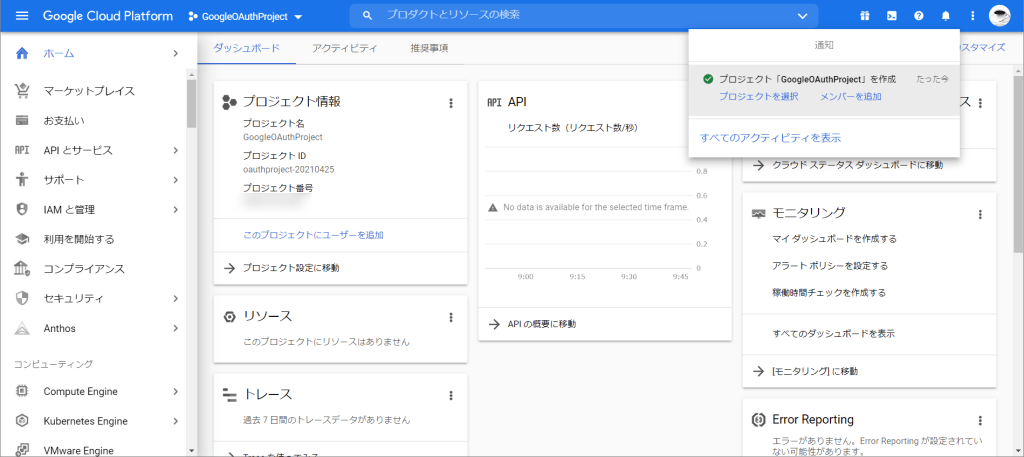Switch to the 推奨事項 tab
The width and height of the screenshot is (1024, 457).
tap(429, 48)
